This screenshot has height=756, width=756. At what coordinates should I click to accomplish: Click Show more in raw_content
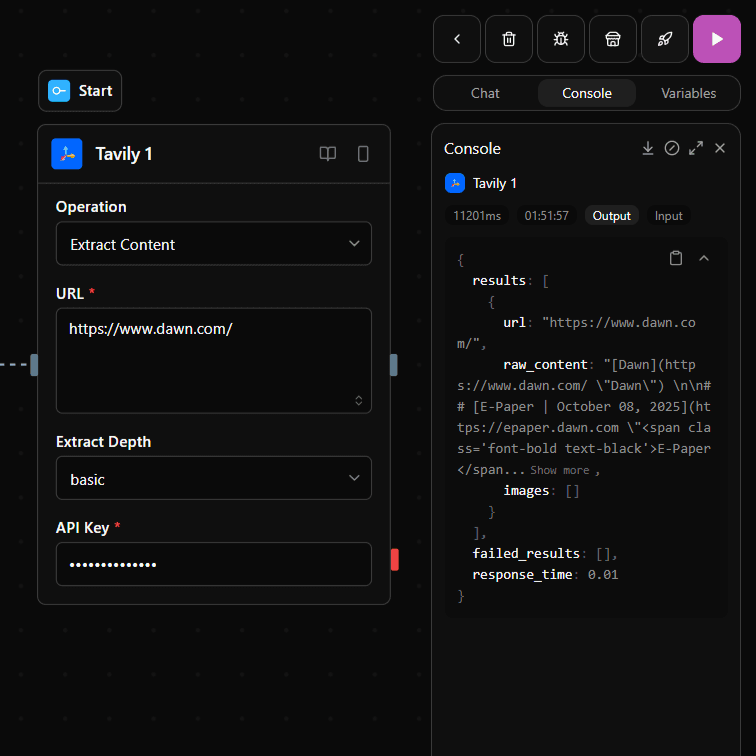(559, 470)
